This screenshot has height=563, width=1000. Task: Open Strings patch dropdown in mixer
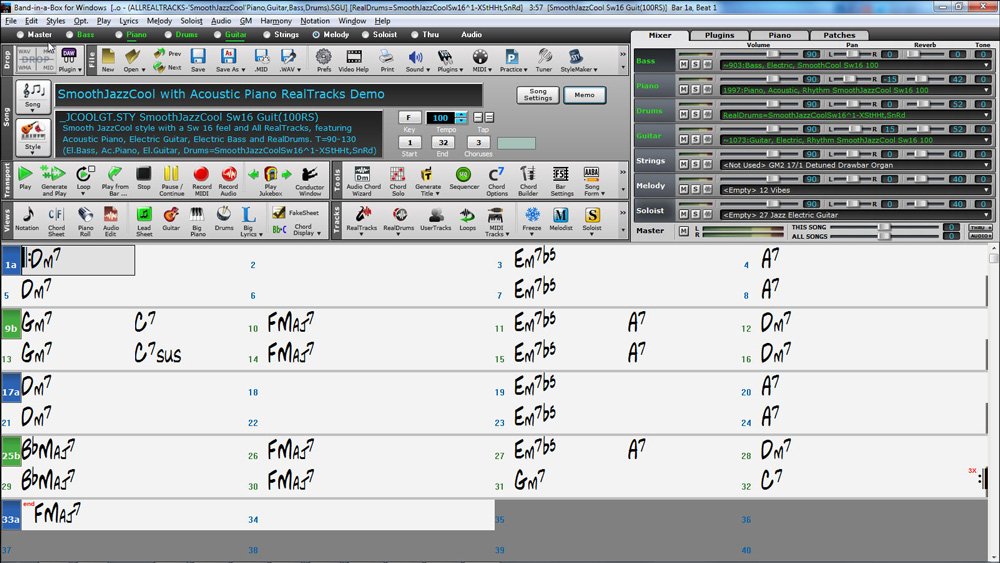[x=986, y=165]
